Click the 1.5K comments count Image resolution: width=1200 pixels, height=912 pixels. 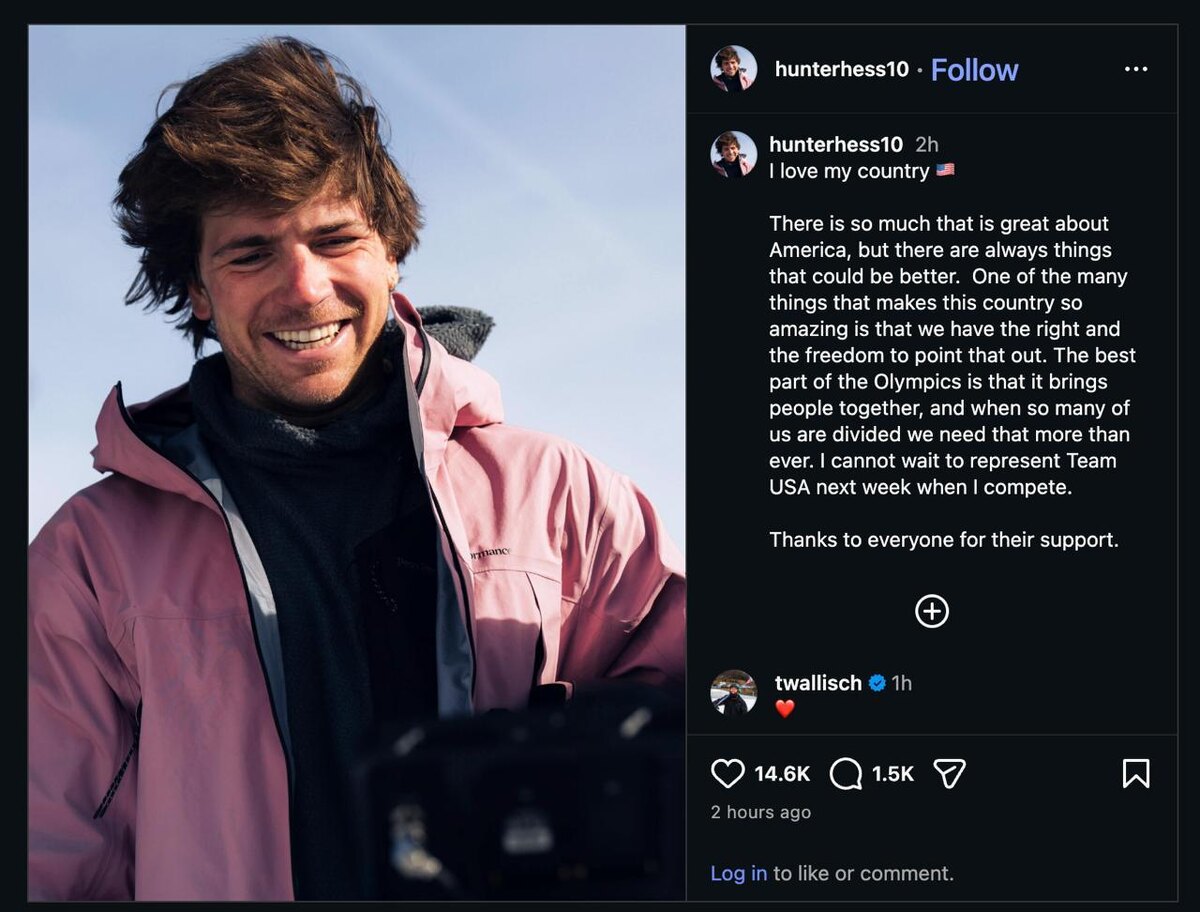point(893,773)
